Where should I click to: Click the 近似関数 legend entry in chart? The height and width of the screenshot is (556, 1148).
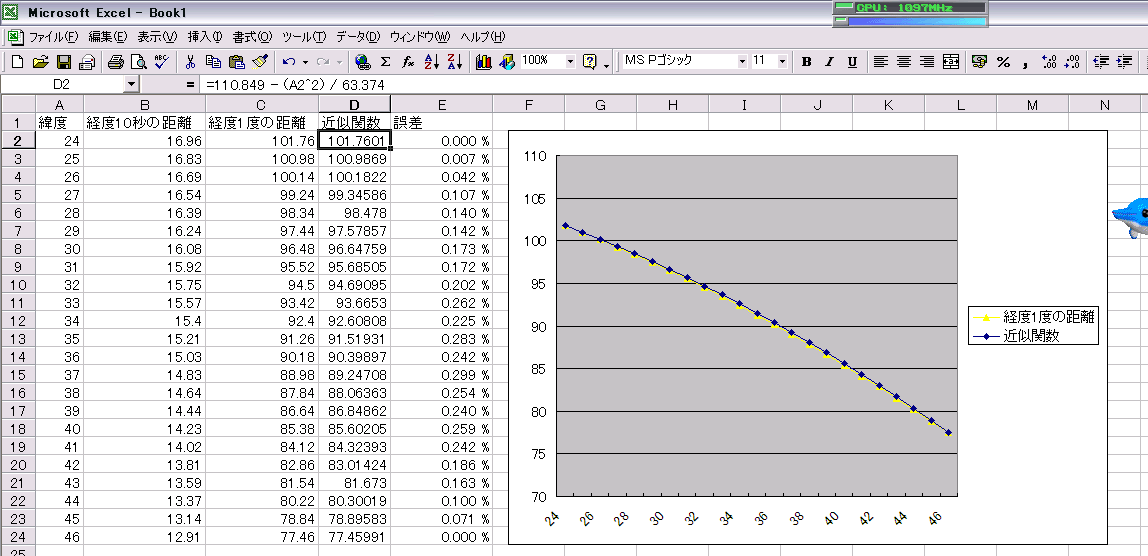1032,336
